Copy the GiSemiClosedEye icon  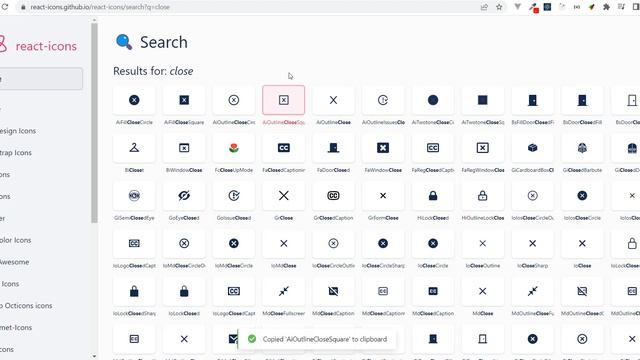coord(134,196)
